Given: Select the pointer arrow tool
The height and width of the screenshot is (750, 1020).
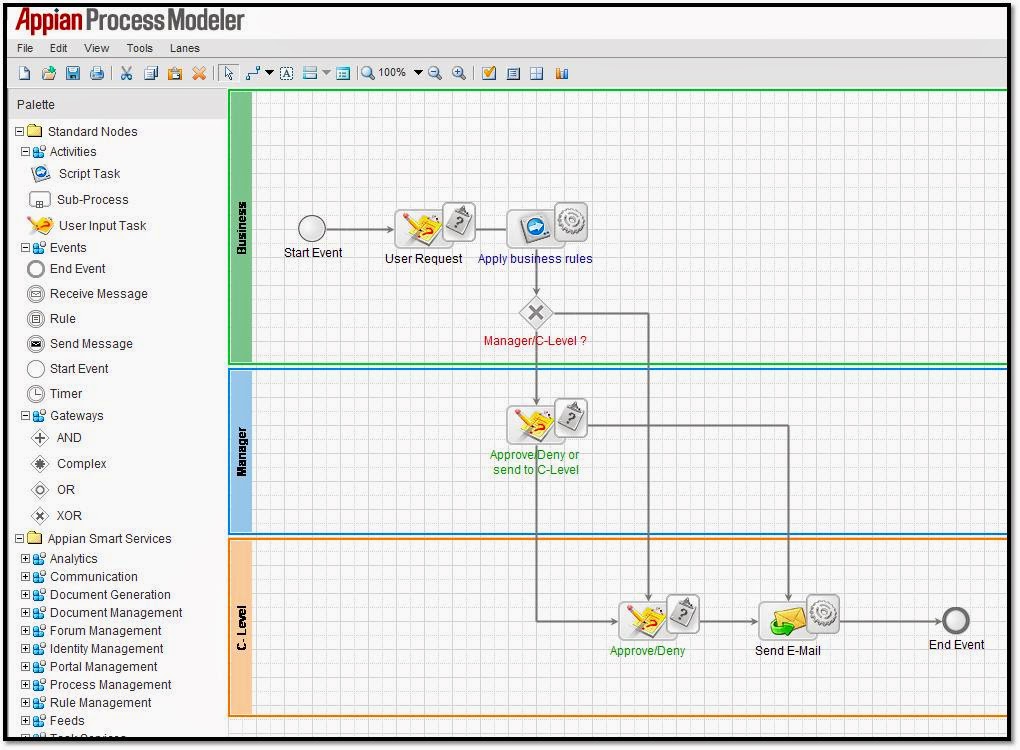Looking at the screenshot, I should tap(228, 74).
